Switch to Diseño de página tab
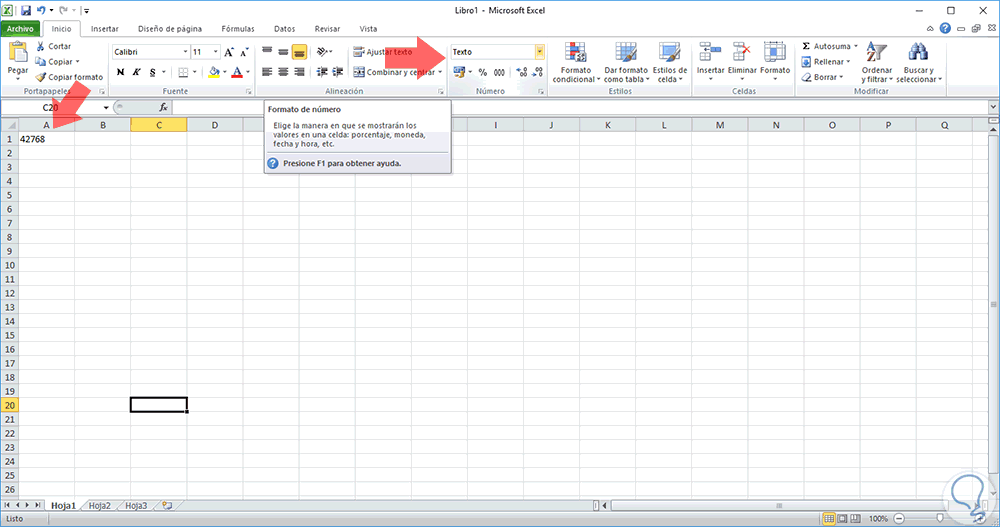 pos(170,29)
